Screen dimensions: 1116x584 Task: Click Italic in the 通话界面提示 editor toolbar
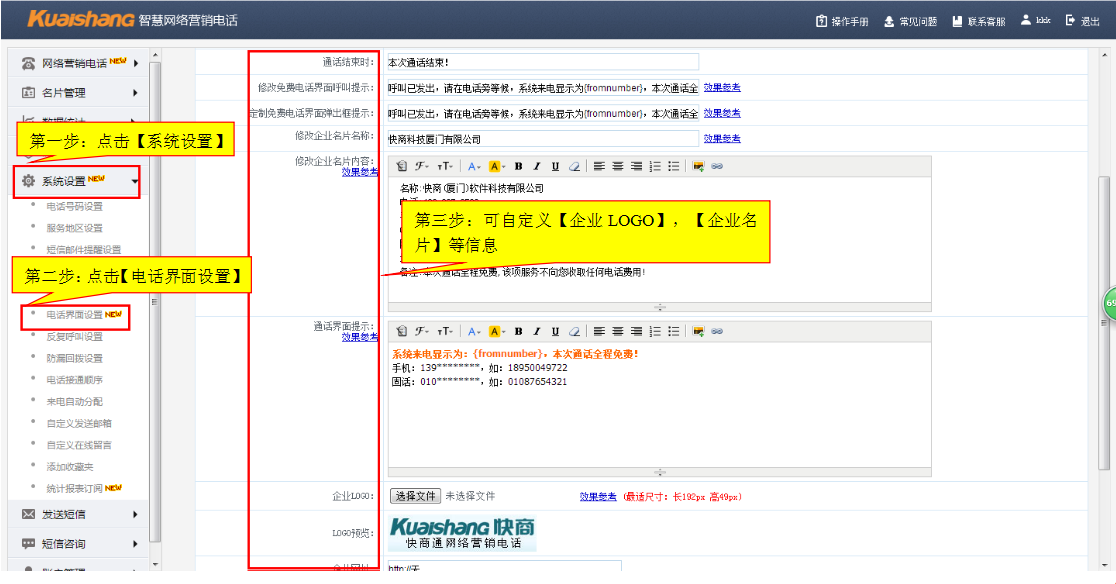[x=536, y=331]
